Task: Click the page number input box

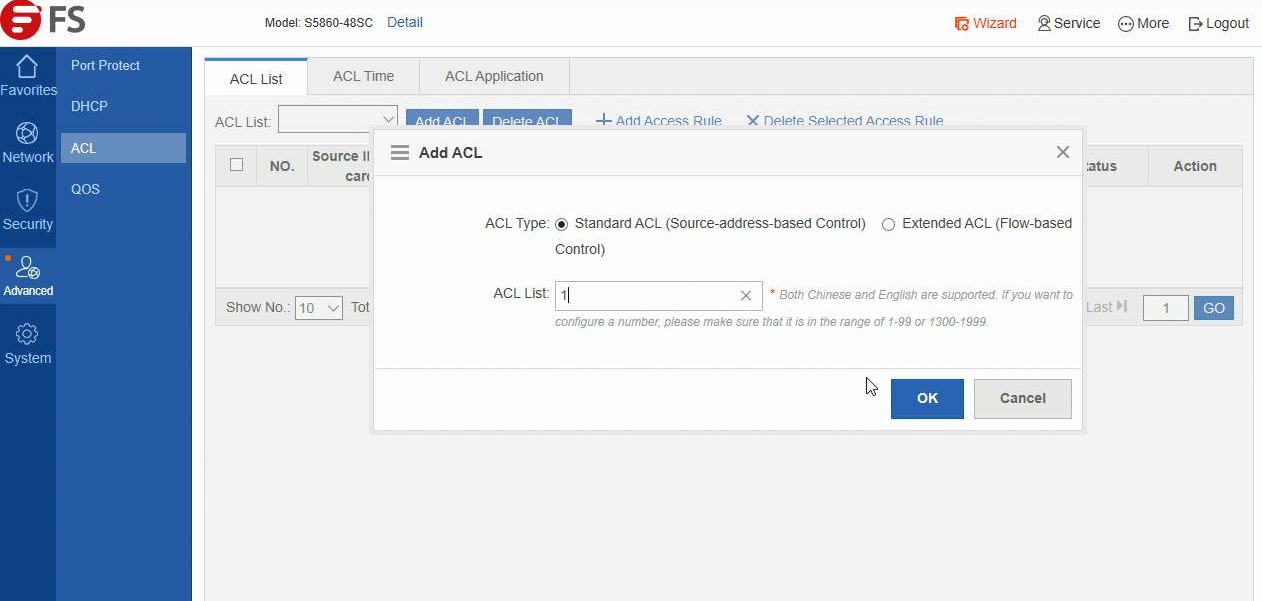Action: point(1166,308)
